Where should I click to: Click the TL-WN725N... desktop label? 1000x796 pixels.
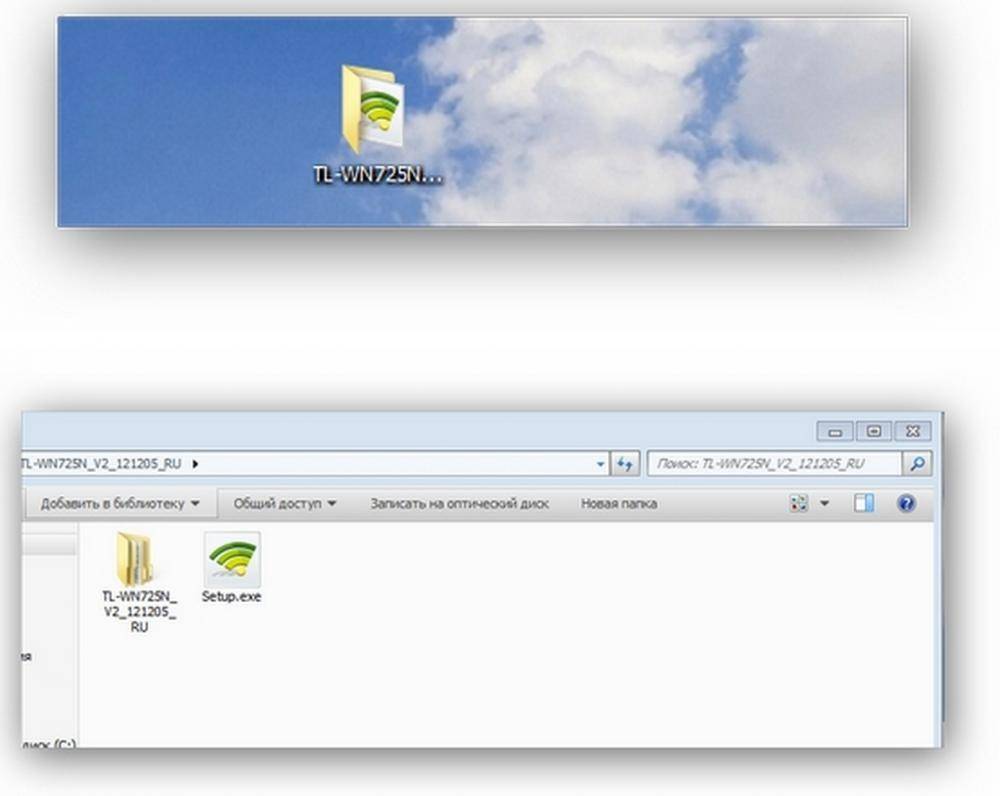click(378, 175)
